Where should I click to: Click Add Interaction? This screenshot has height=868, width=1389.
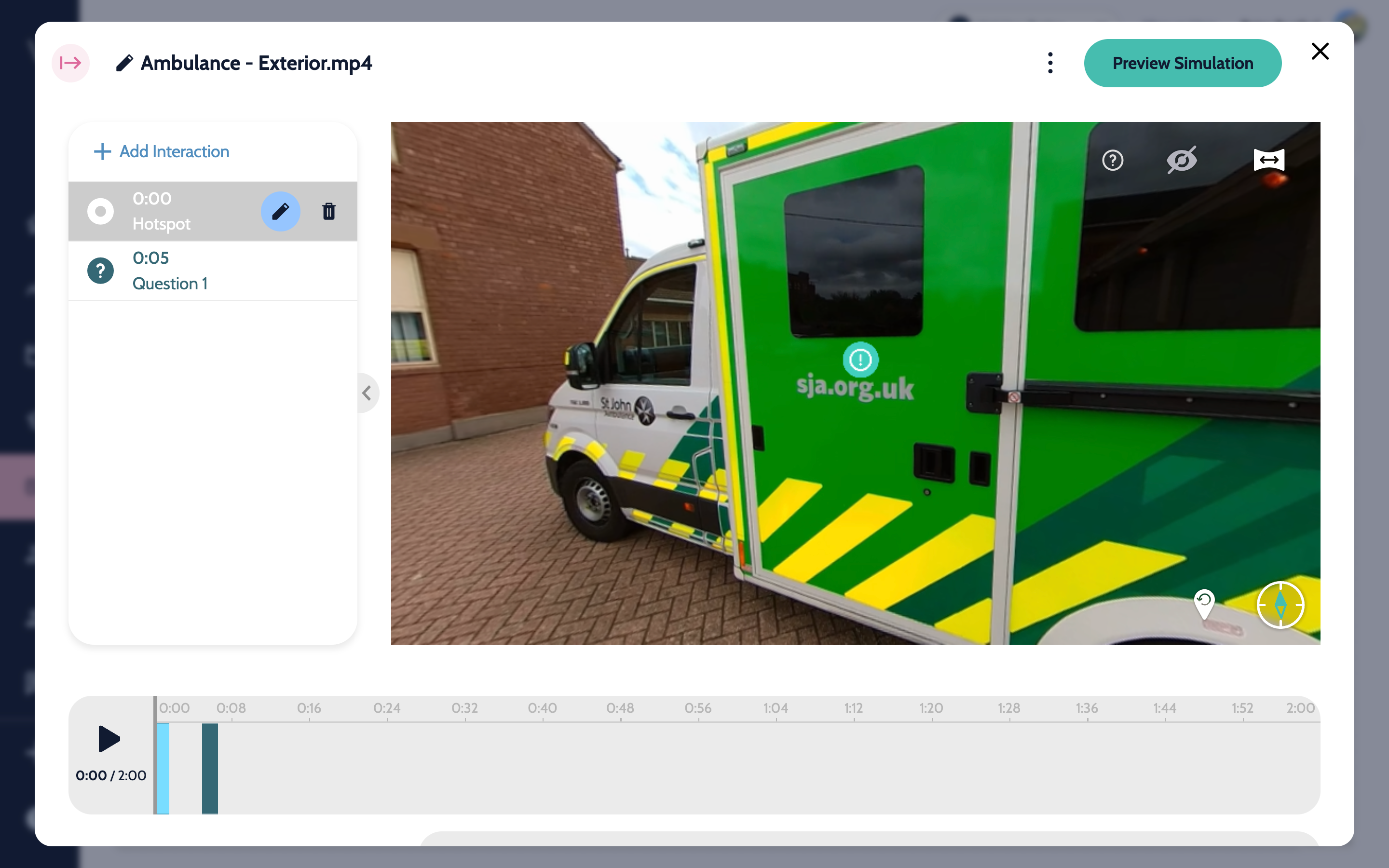coord(161,151)
